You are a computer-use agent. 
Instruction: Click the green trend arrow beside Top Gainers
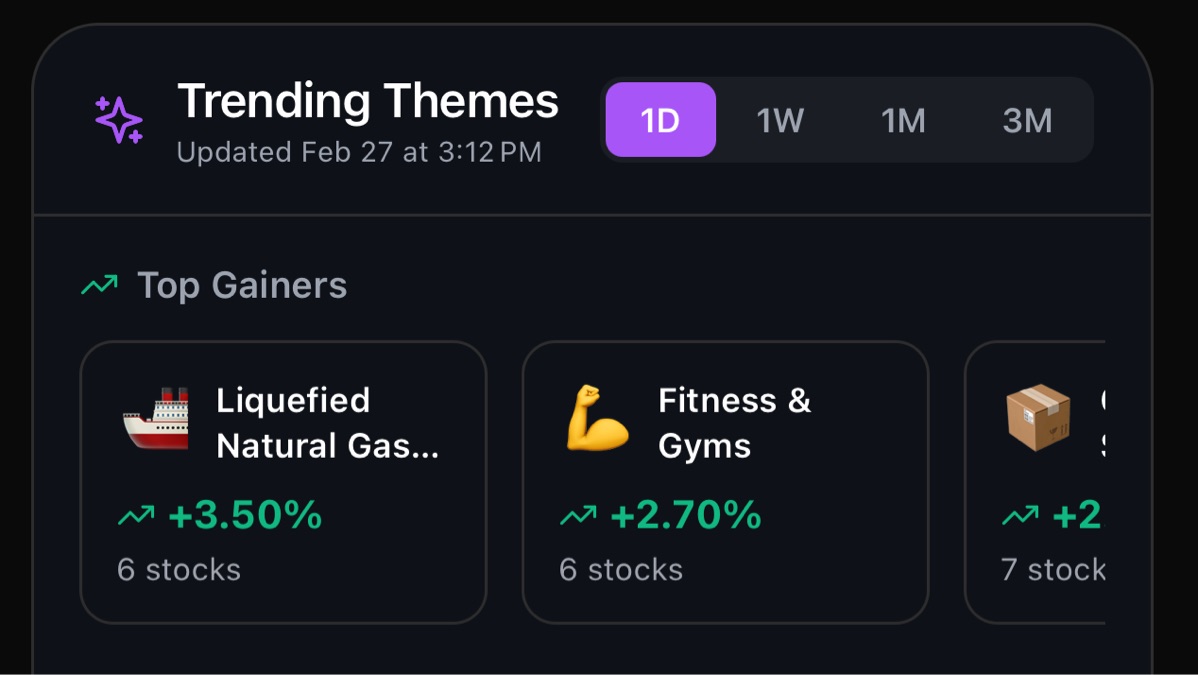100,285
